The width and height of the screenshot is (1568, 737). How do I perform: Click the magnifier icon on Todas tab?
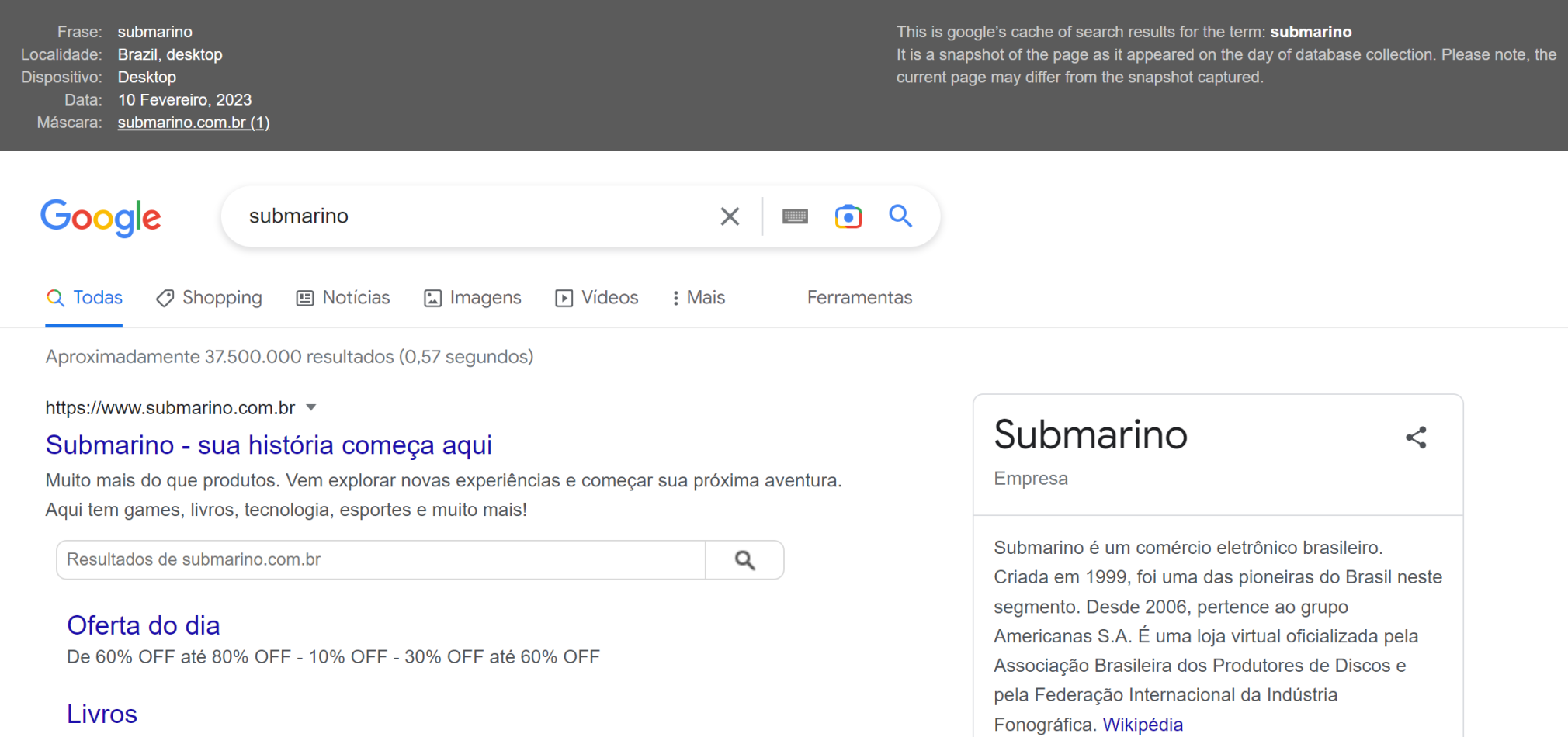point(55,298)
